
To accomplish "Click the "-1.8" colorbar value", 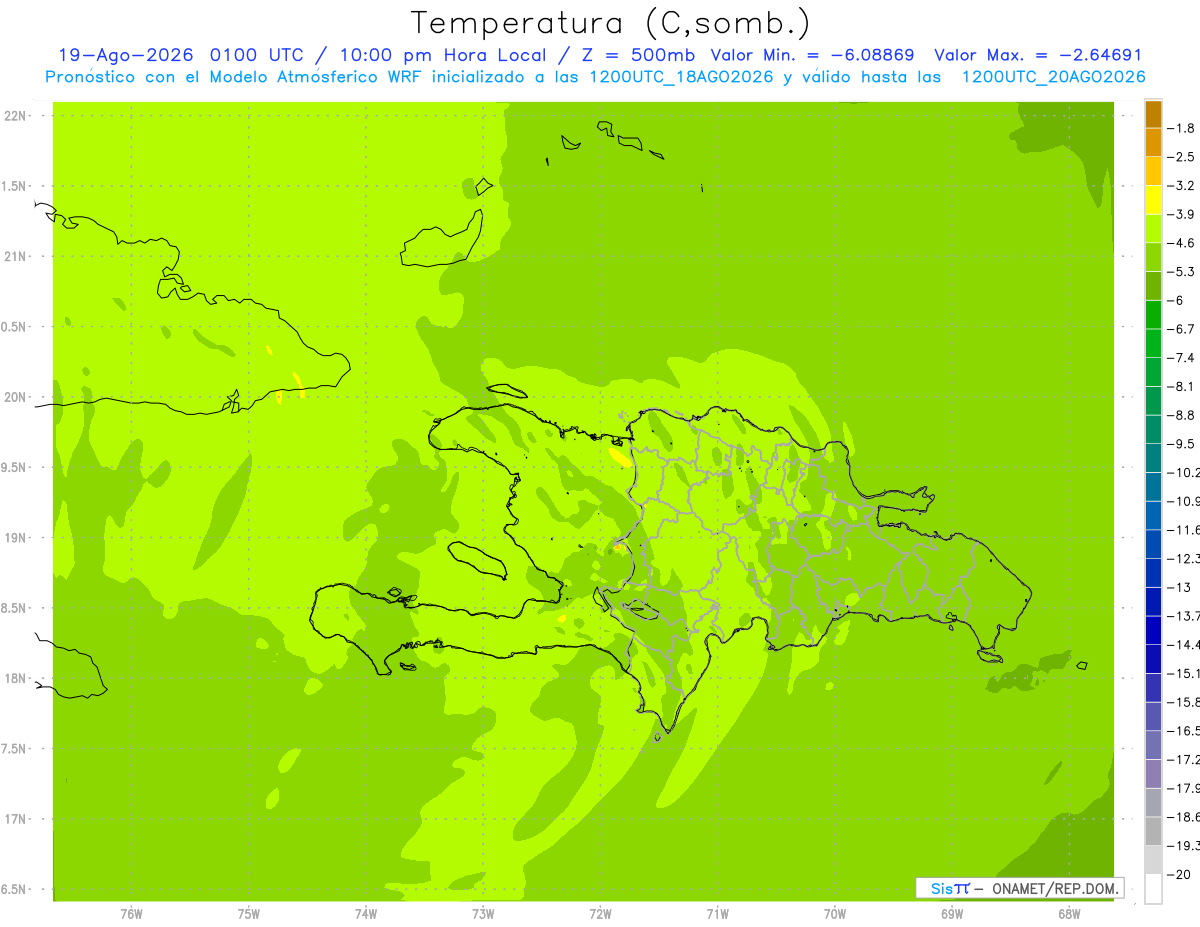I will click(x=1182, y=128).
